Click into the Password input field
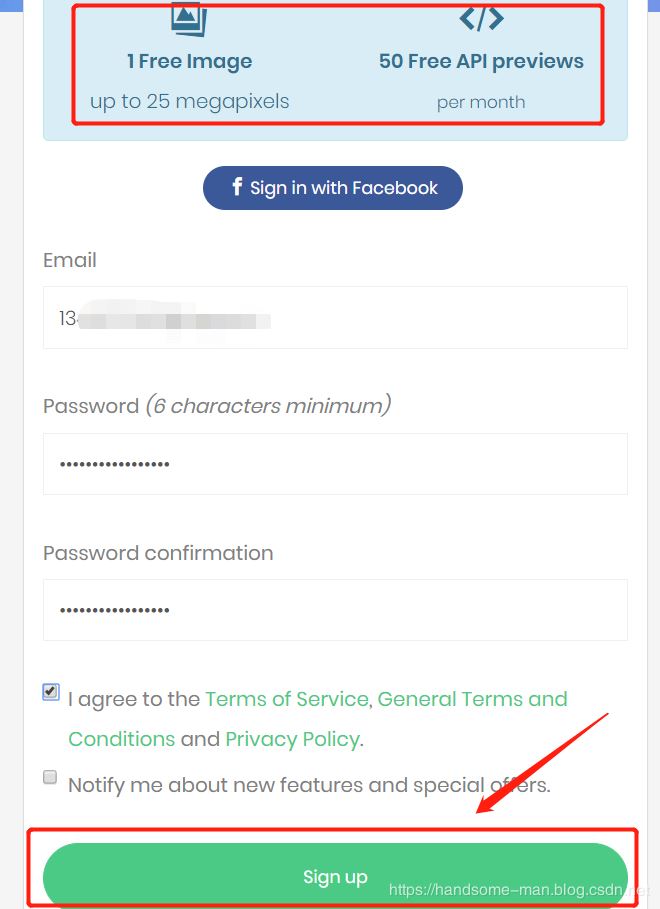 (x=335, y=464)
